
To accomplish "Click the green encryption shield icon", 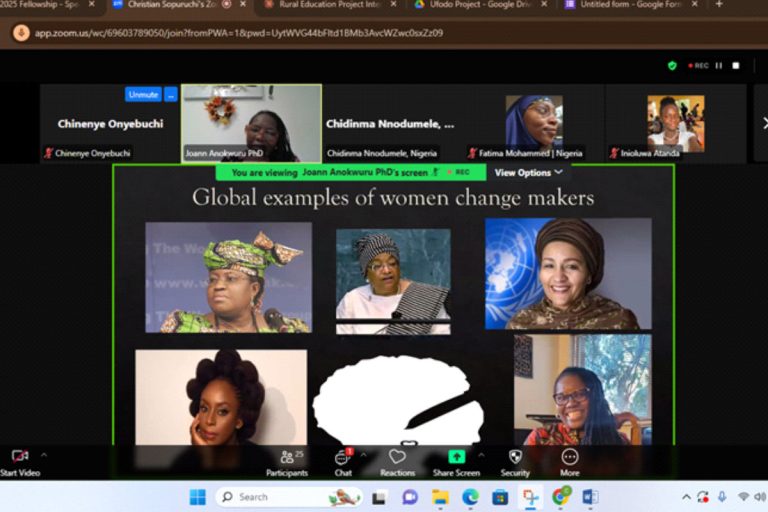I will [672, 66].
